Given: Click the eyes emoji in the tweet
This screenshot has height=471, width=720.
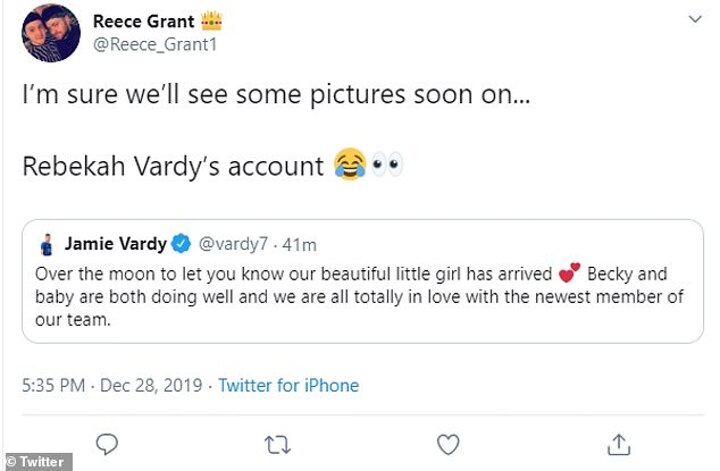Looking at the screenshot, I should [x=386, y=165].
